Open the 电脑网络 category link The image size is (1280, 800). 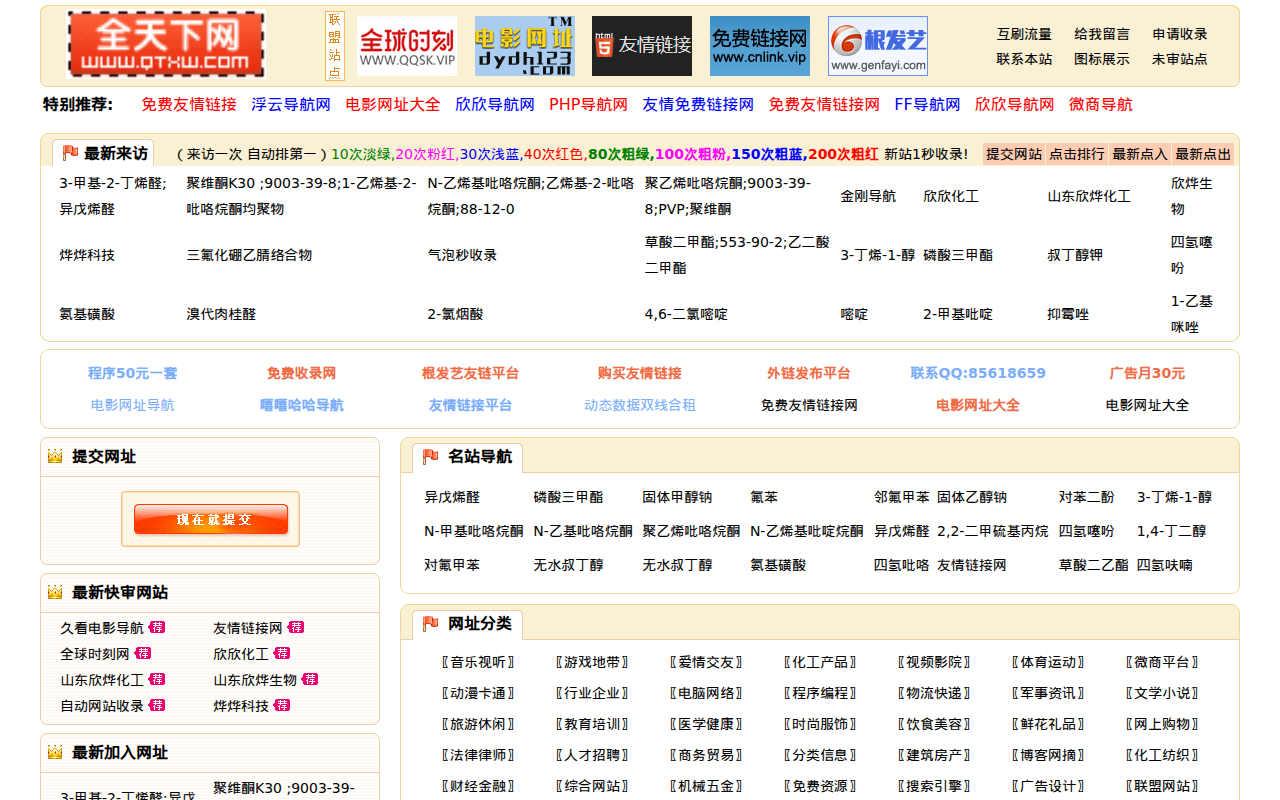706,693
